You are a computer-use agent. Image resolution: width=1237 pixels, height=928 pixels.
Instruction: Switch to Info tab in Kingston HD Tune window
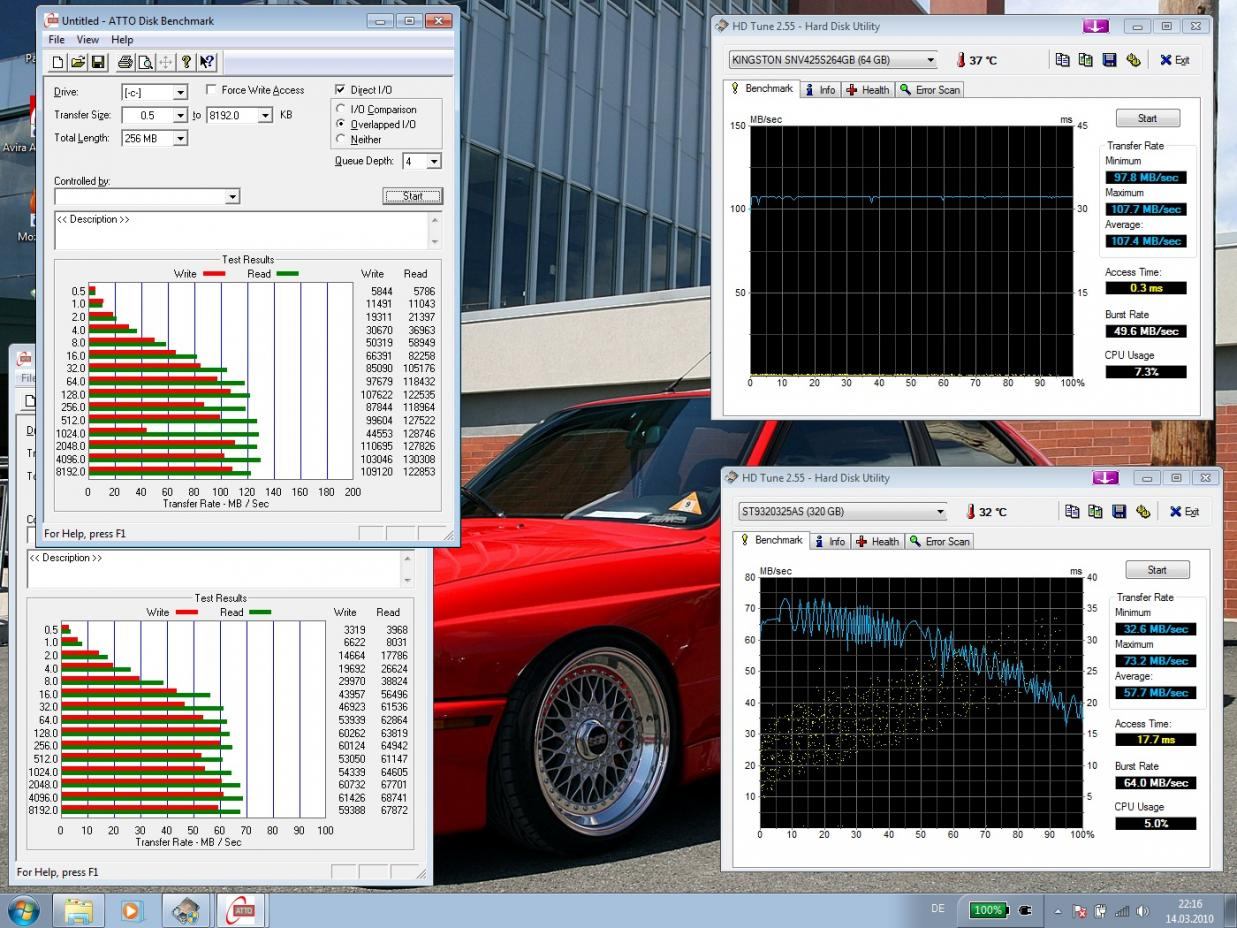coord(820,90)
